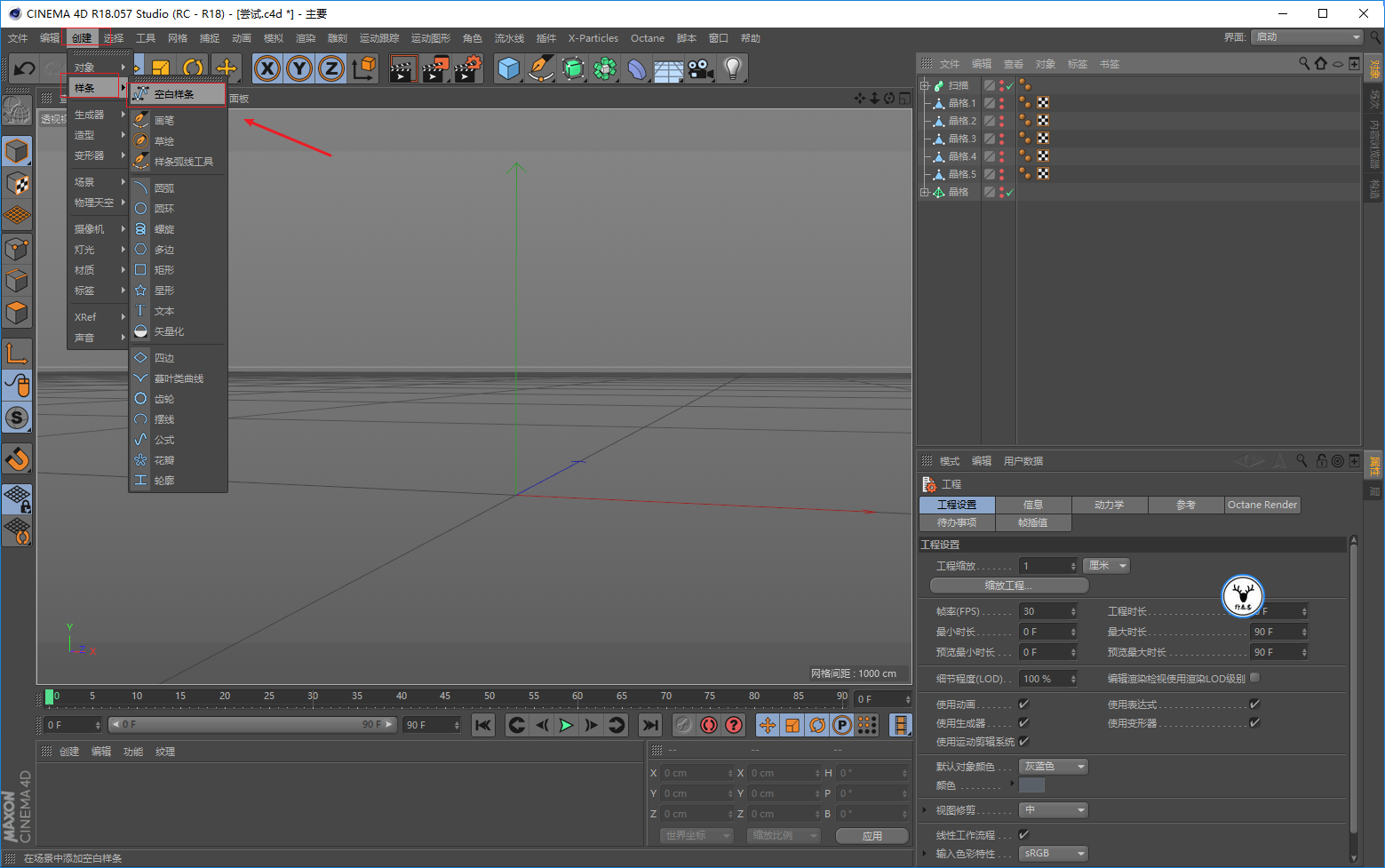Open the sRGB input color profile dropdown
Screen dimensions: 1385x868
click(x=1054, y=854)
